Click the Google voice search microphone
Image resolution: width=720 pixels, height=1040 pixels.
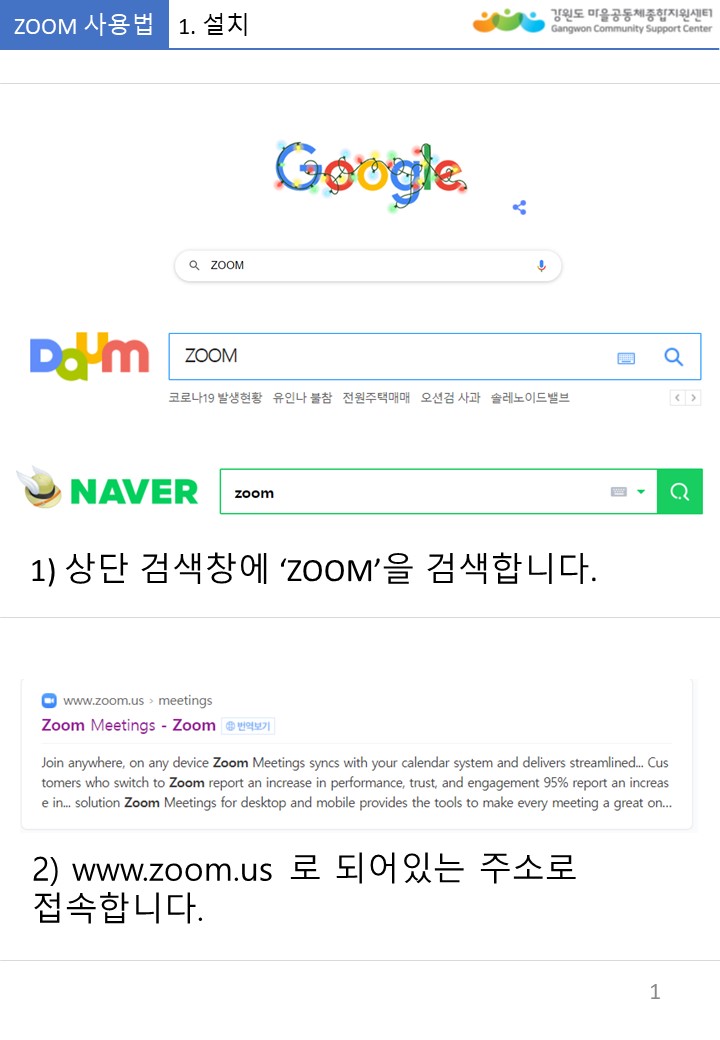pyautogui.click(x=542, y=265)
